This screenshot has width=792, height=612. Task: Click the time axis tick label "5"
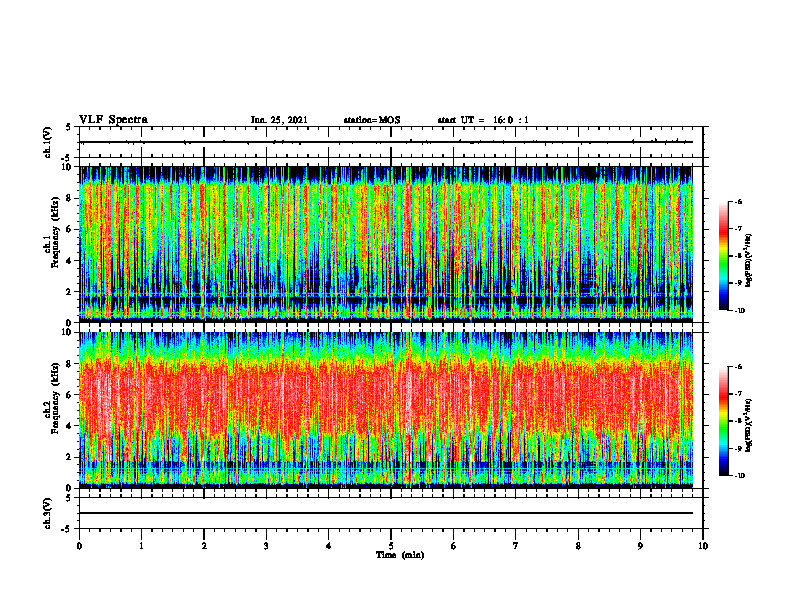391,546
